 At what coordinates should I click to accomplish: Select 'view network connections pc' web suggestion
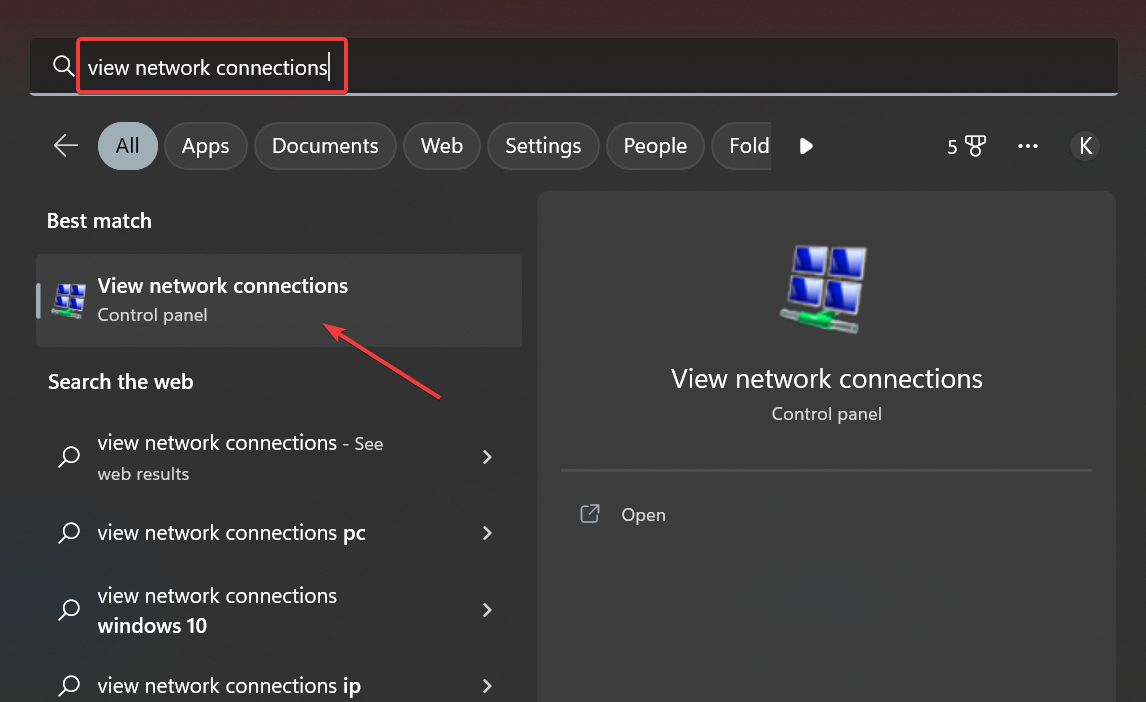(279, 533)
